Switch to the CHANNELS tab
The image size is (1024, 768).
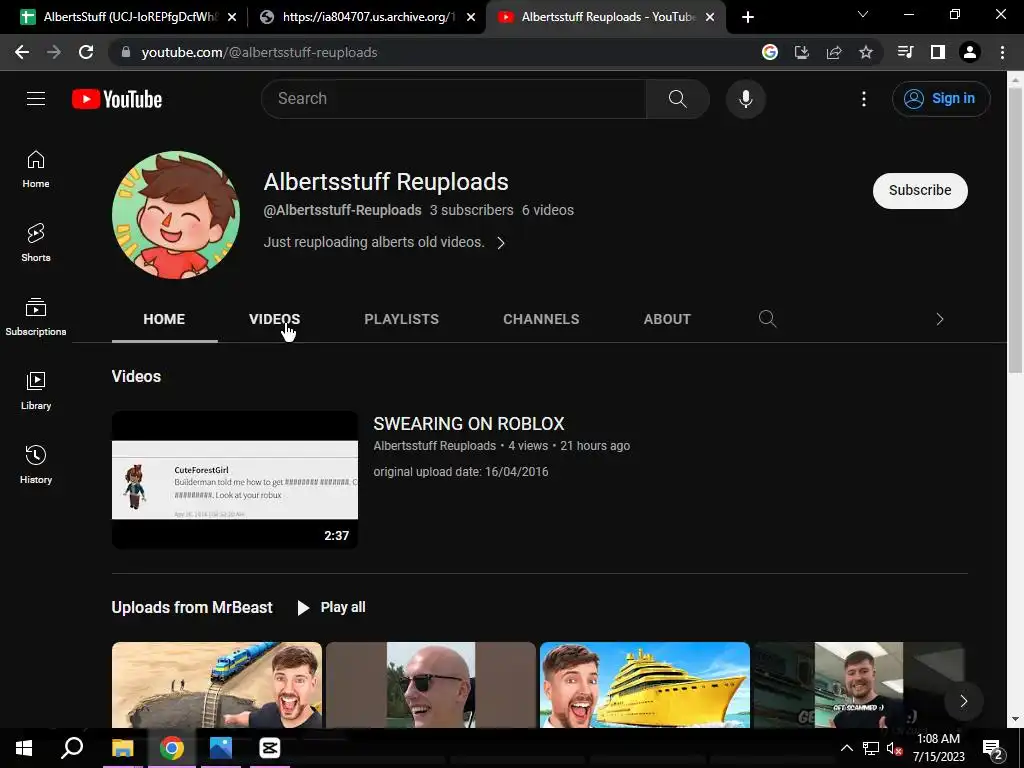coord(541,319)
